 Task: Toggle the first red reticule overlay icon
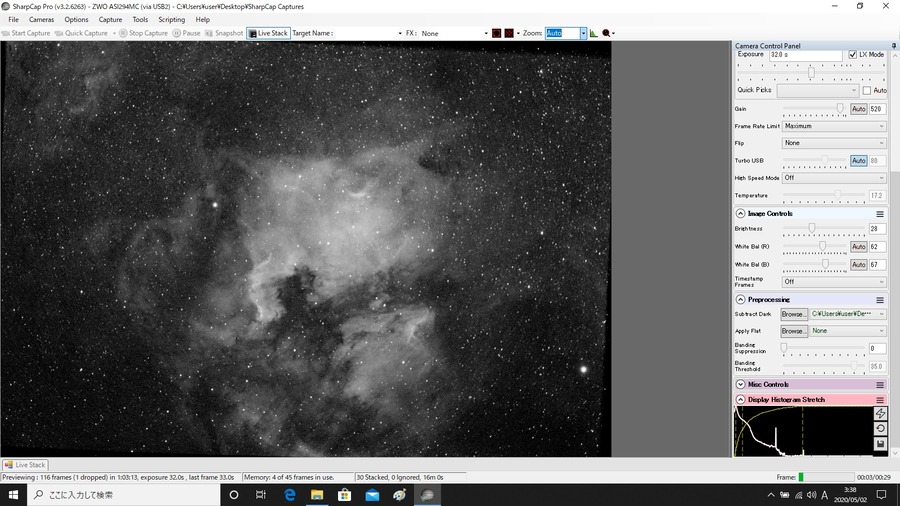[x=496, y=33]
